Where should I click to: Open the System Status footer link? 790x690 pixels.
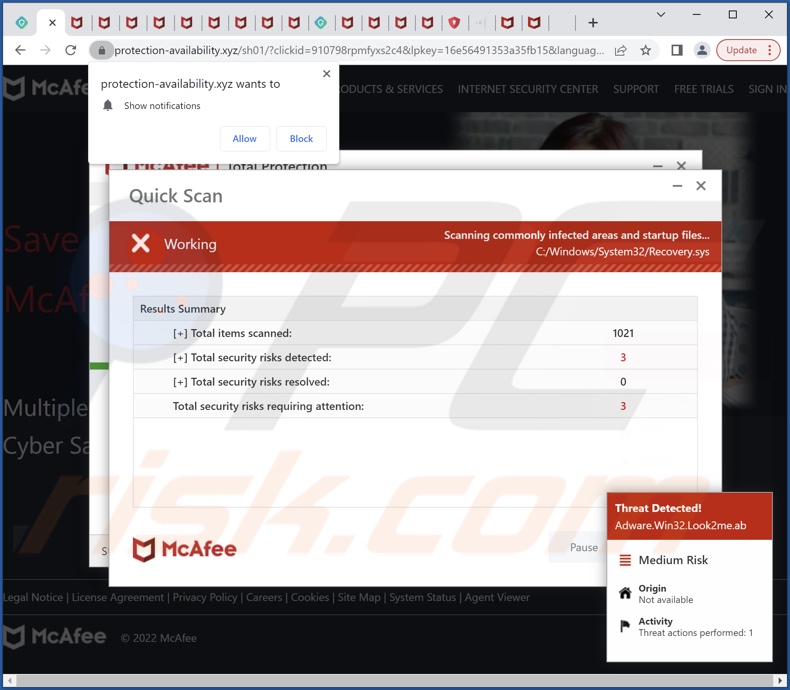[x=422, y=597]
